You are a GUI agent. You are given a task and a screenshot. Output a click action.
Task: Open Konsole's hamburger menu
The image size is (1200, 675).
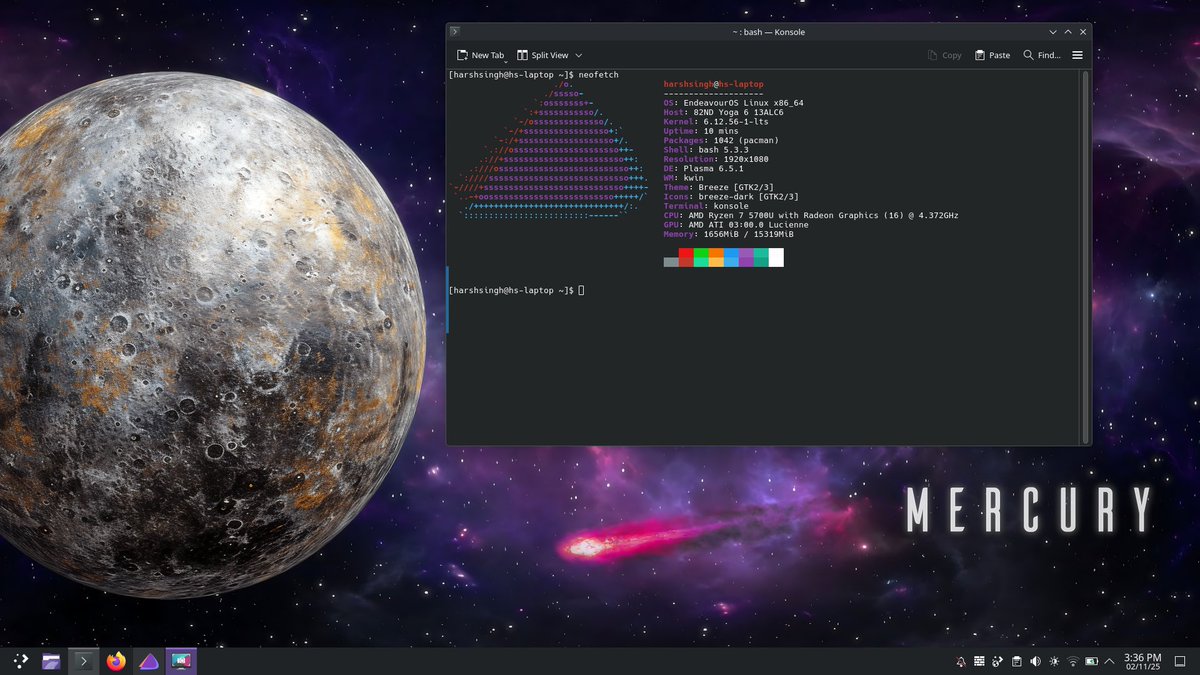point(1077,55)
